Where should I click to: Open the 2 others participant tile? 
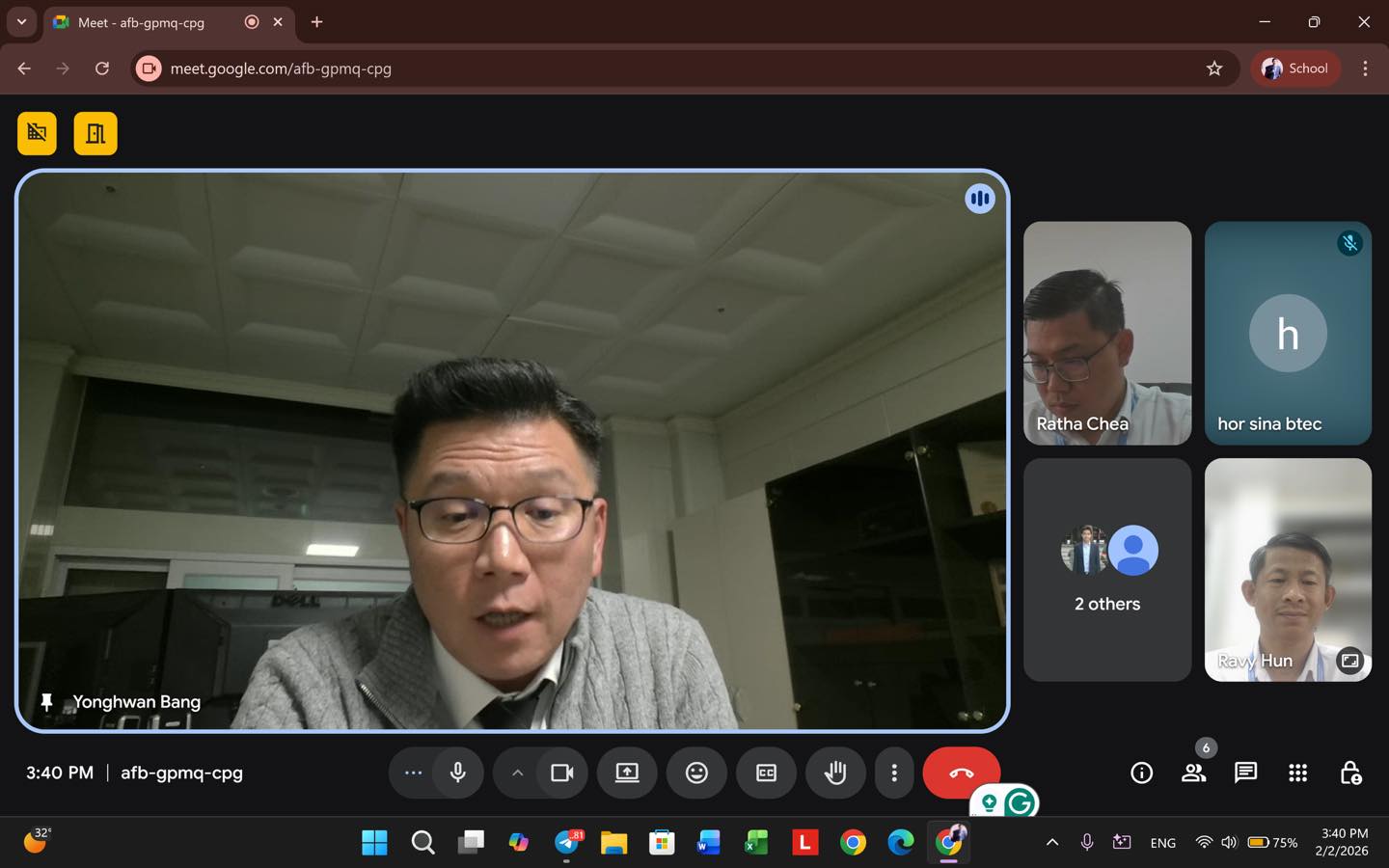pyautogui.click(x=1106, y=569)
